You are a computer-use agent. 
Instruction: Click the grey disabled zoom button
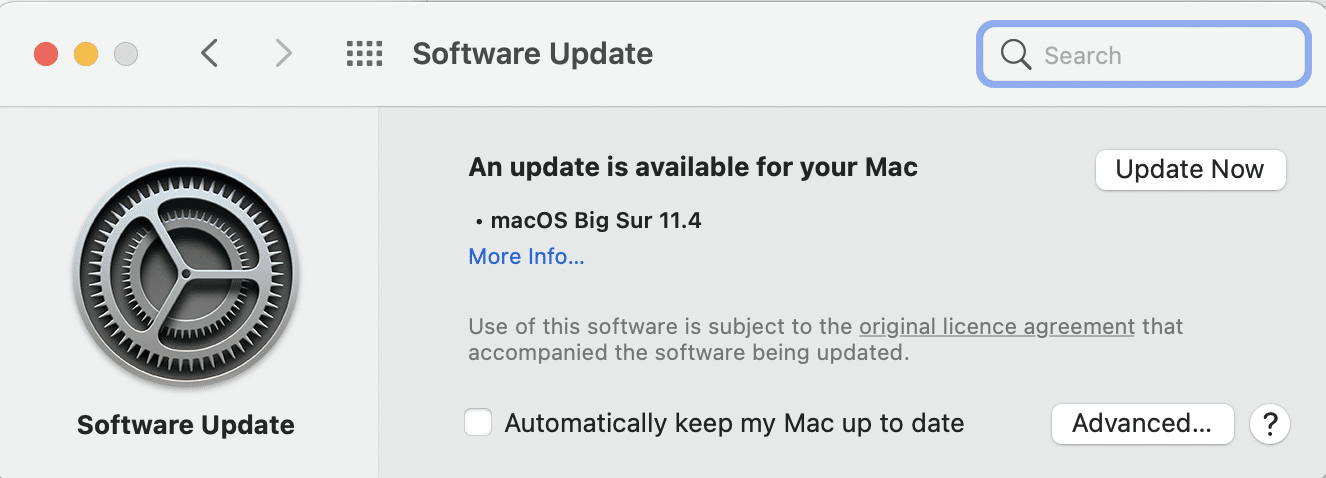click(126, 54)
